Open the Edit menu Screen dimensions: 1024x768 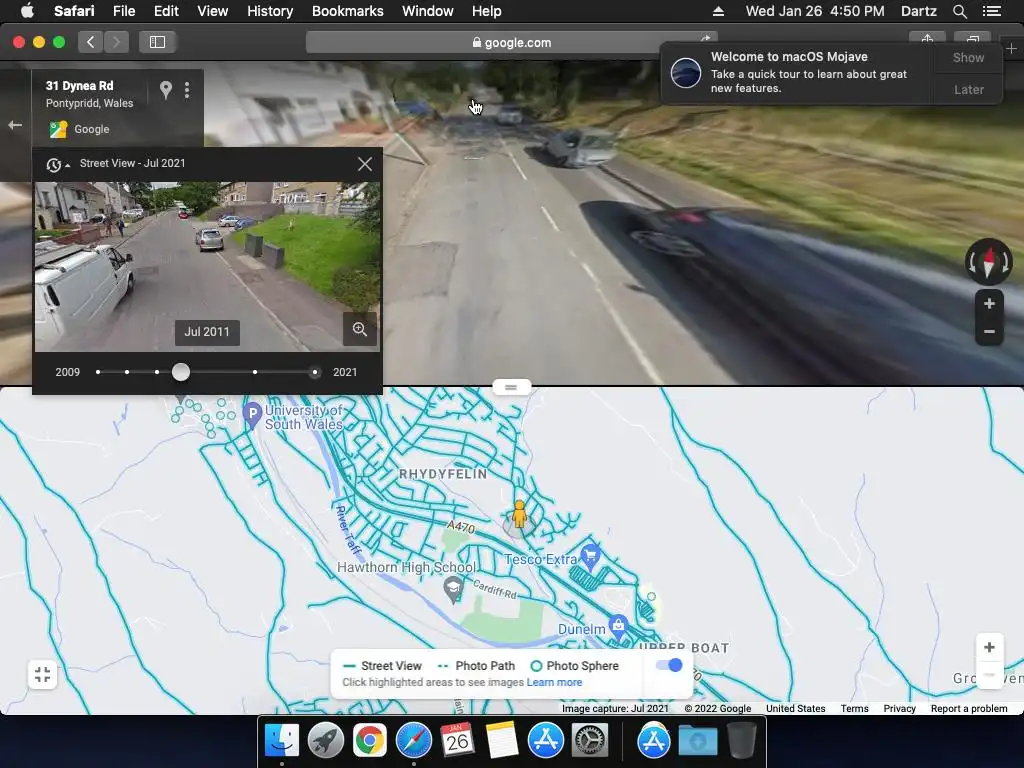click(x=166, y=11)
